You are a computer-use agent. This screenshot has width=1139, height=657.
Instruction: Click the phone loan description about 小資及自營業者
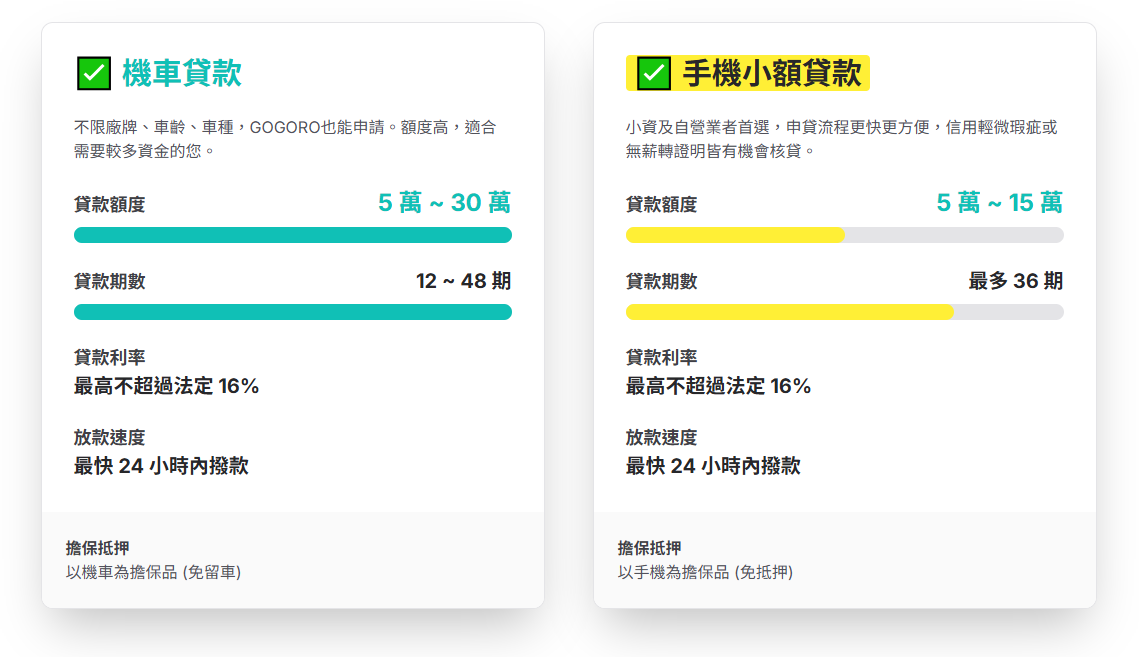pyautogui.click(x=840, y=139)
